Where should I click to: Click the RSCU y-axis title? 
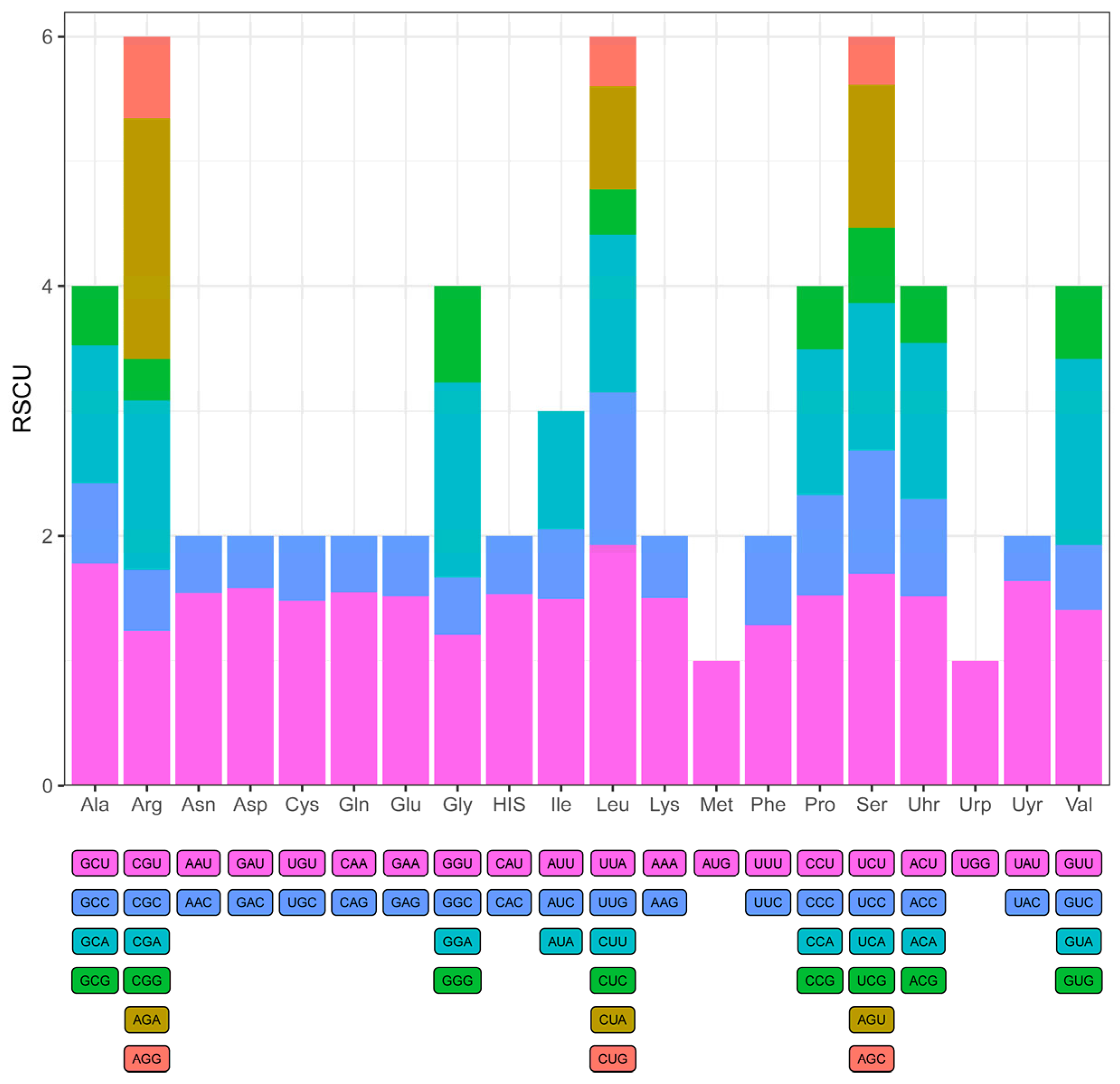point(23,398)
